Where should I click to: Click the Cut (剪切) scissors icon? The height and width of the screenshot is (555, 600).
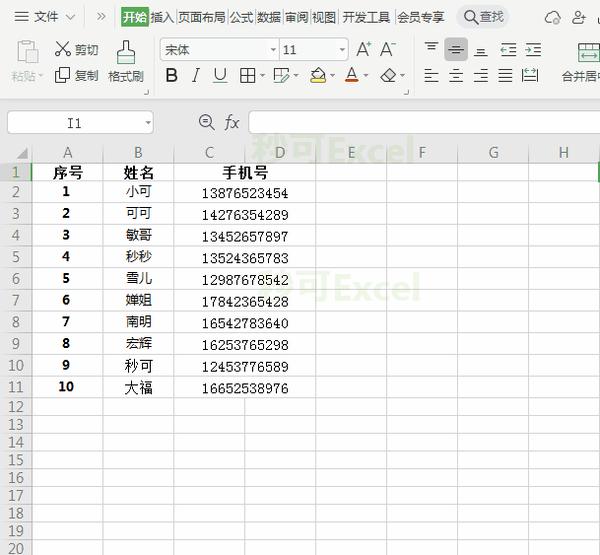pyautogui.click(x=62, y=49)
